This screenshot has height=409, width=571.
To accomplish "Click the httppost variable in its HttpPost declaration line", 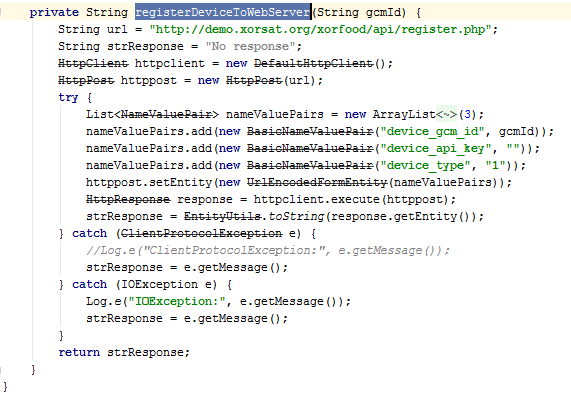I will 149,80.
